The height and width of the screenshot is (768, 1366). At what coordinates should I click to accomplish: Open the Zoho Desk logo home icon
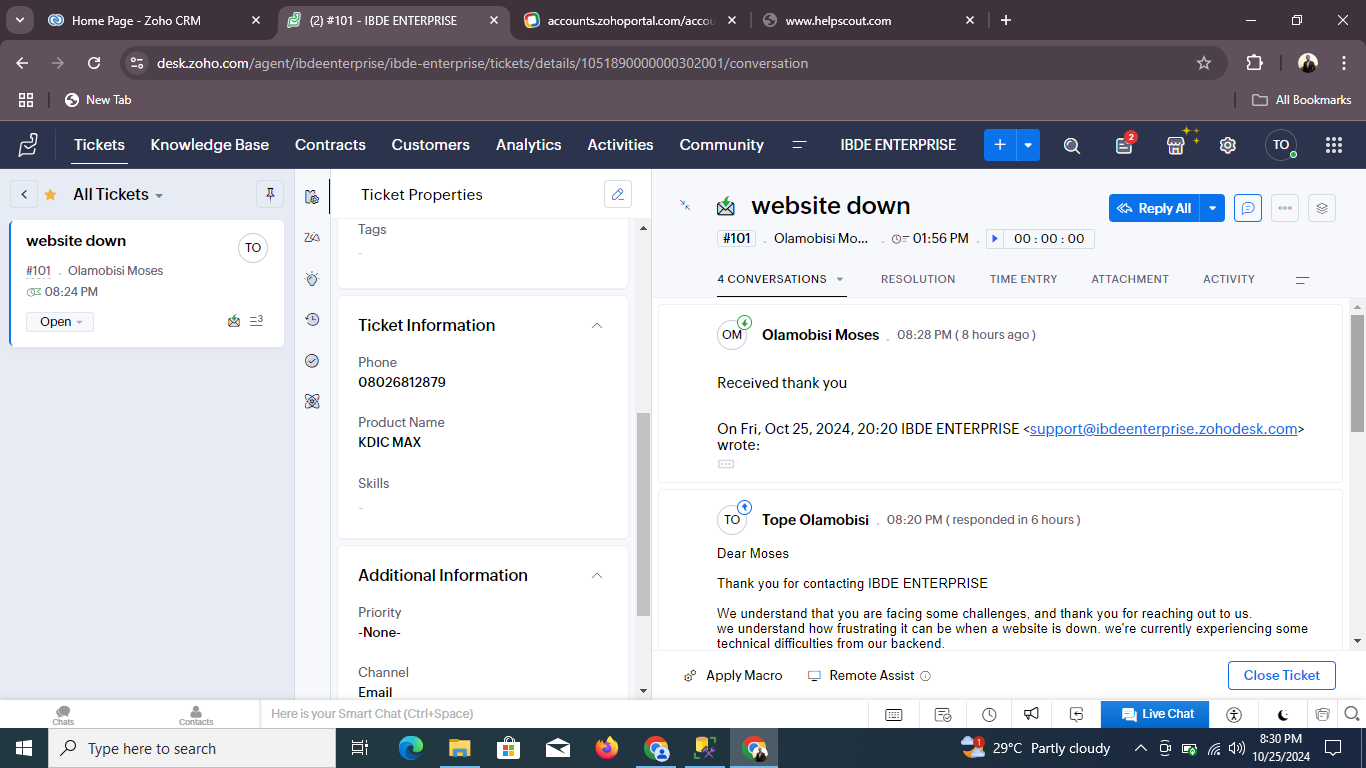click(x=28, y=145)
